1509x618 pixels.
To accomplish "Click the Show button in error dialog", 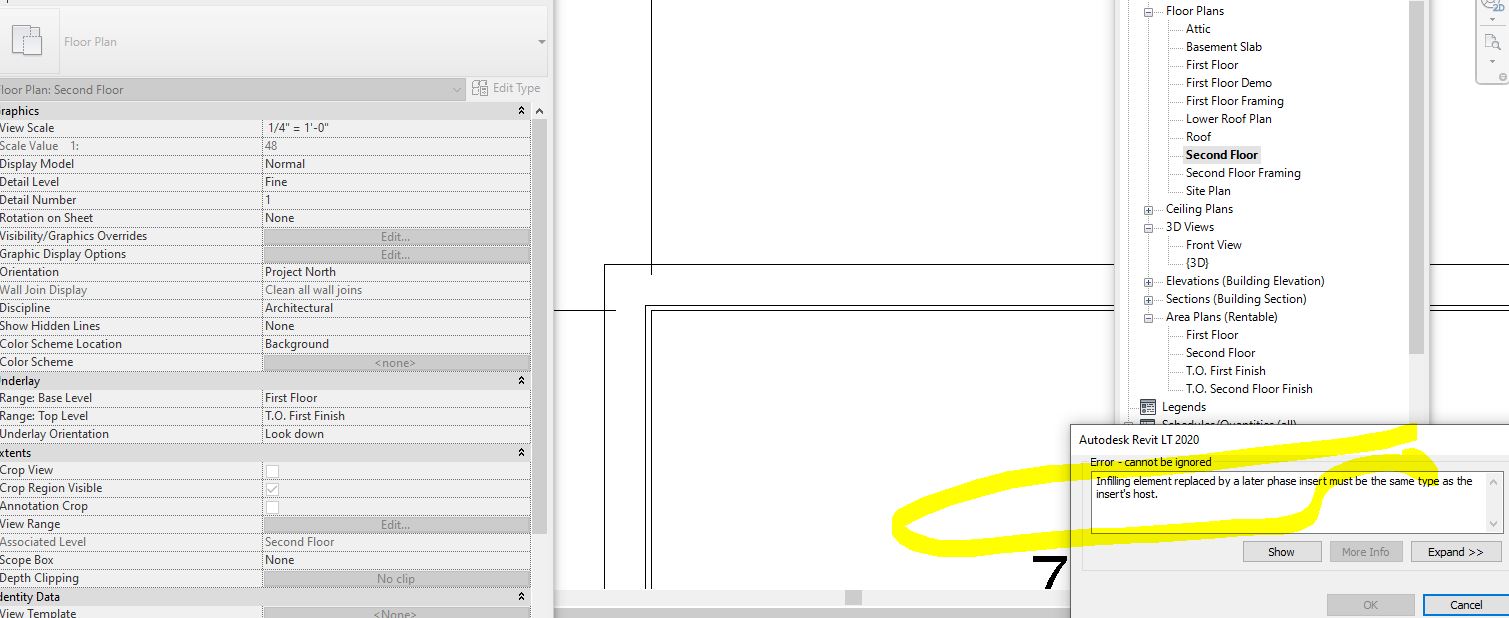I will (1281, 552).
